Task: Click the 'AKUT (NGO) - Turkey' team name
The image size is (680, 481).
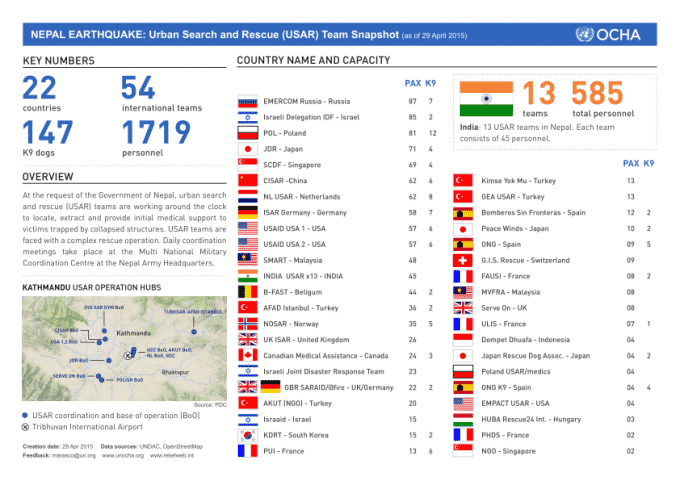Action: 298,403
